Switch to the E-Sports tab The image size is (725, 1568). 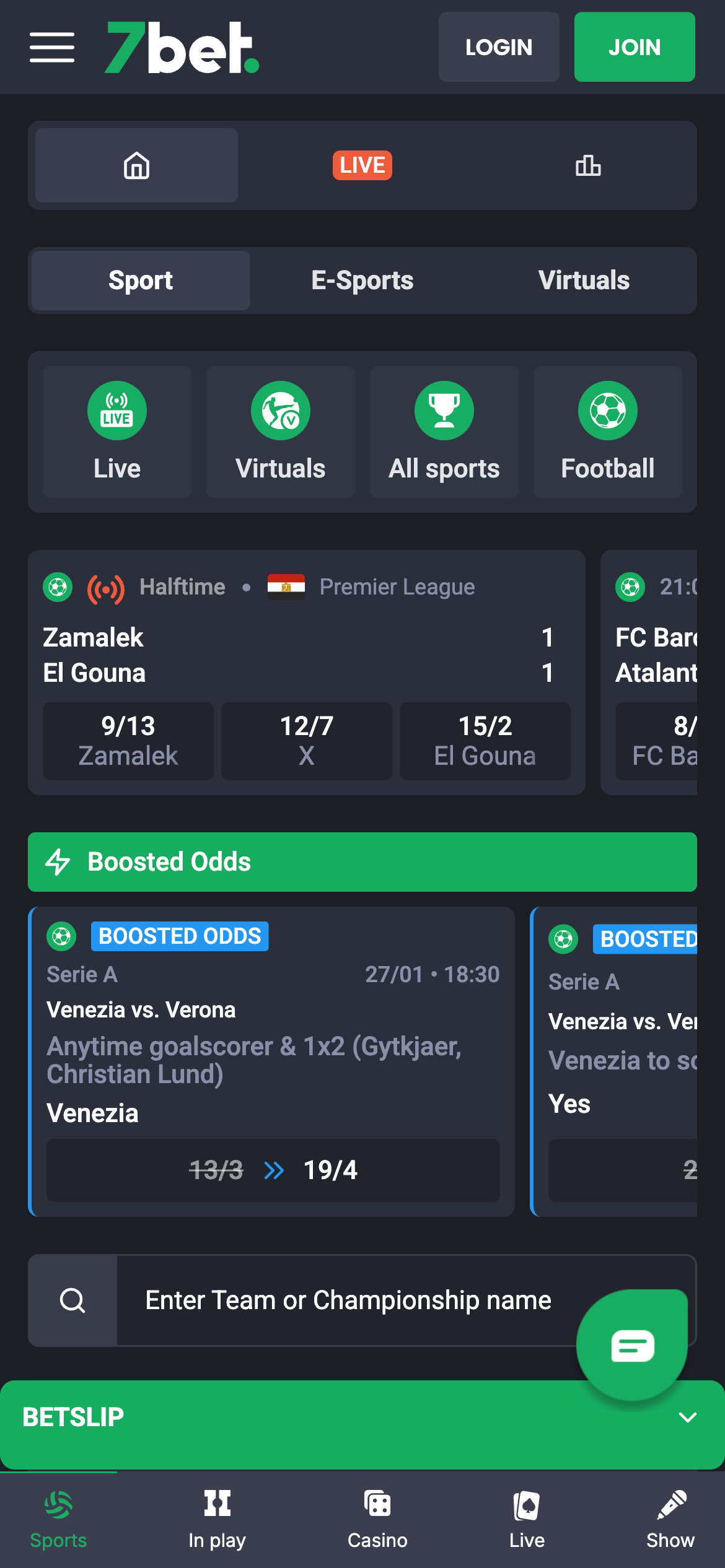(362, 281)
